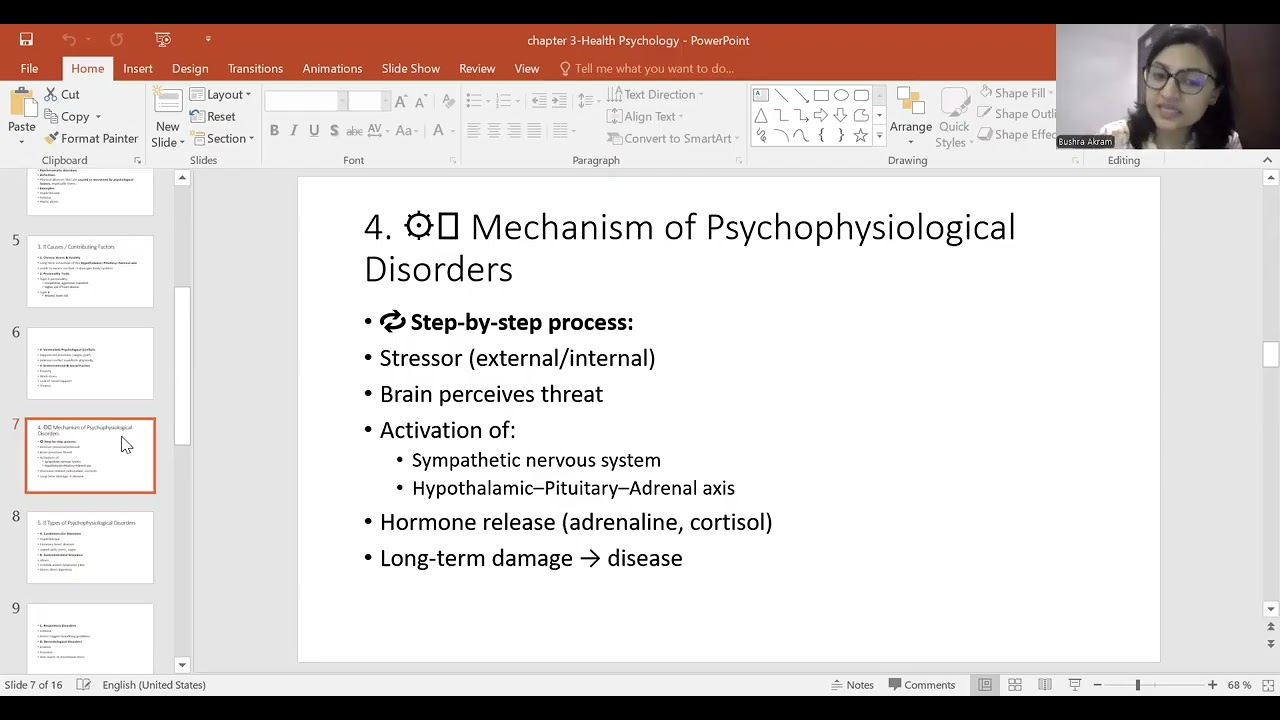Select the text box shape in shapes gallery
This screenshot has height=720, width=1280.
(x=761, y=95)
